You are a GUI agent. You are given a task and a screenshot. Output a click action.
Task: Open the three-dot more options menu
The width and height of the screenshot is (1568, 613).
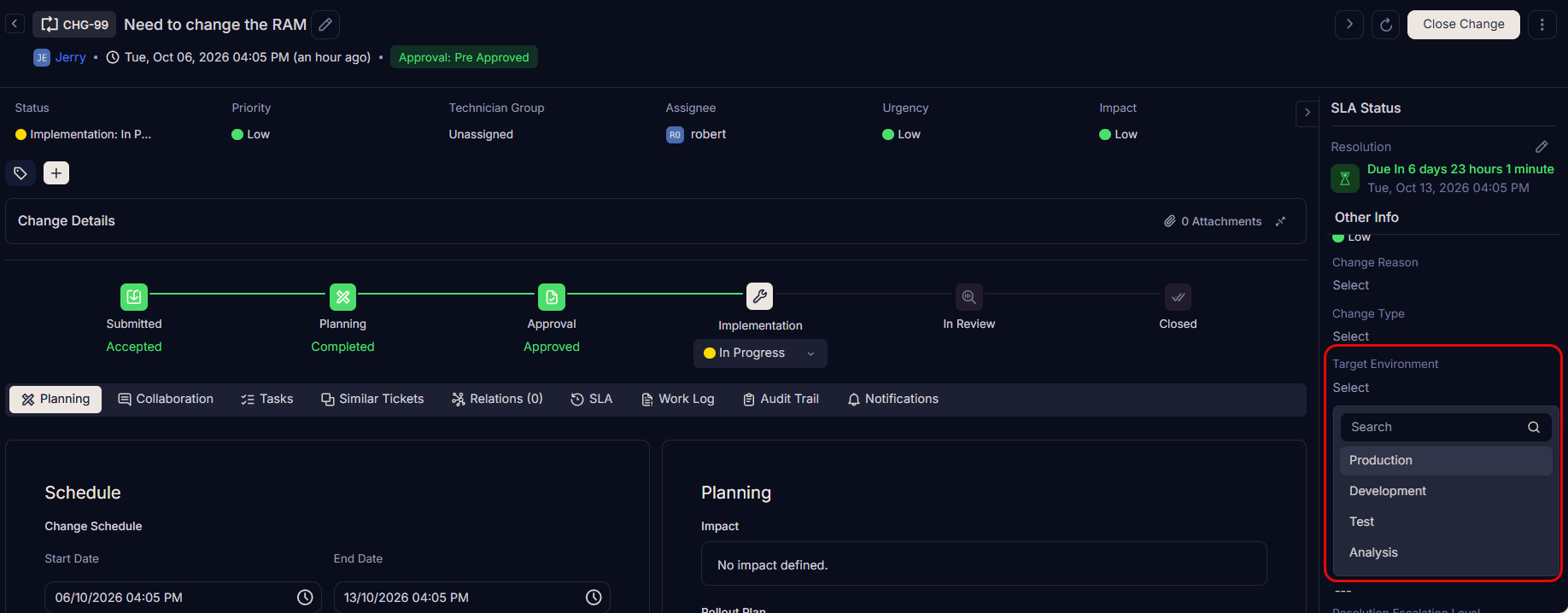1542,25
